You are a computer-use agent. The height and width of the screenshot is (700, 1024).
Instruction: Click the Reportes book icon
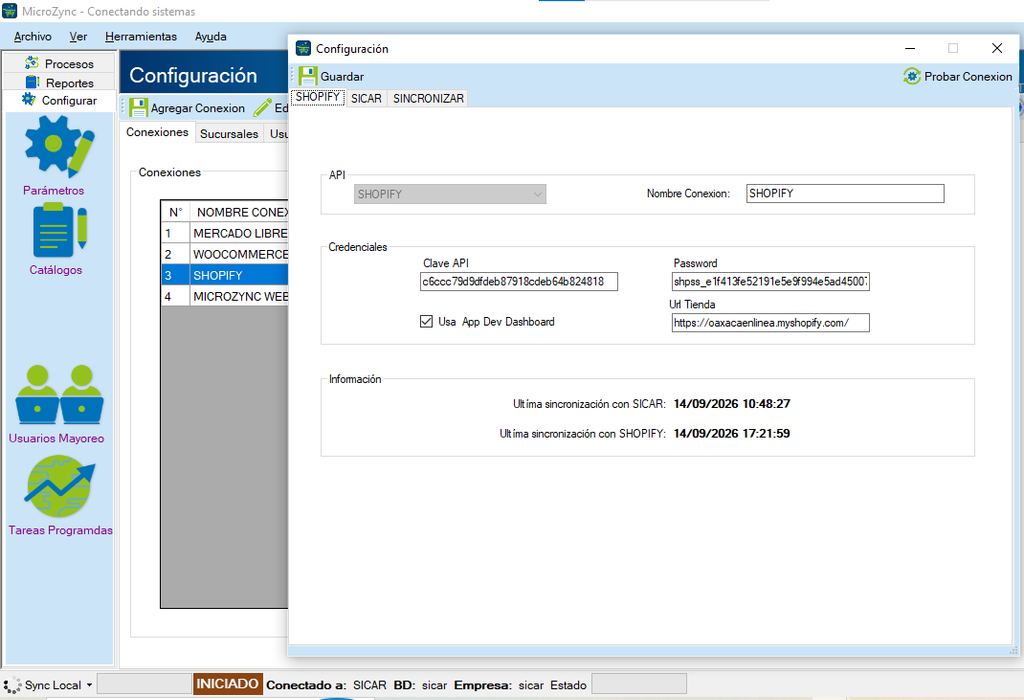click(32, 82)
